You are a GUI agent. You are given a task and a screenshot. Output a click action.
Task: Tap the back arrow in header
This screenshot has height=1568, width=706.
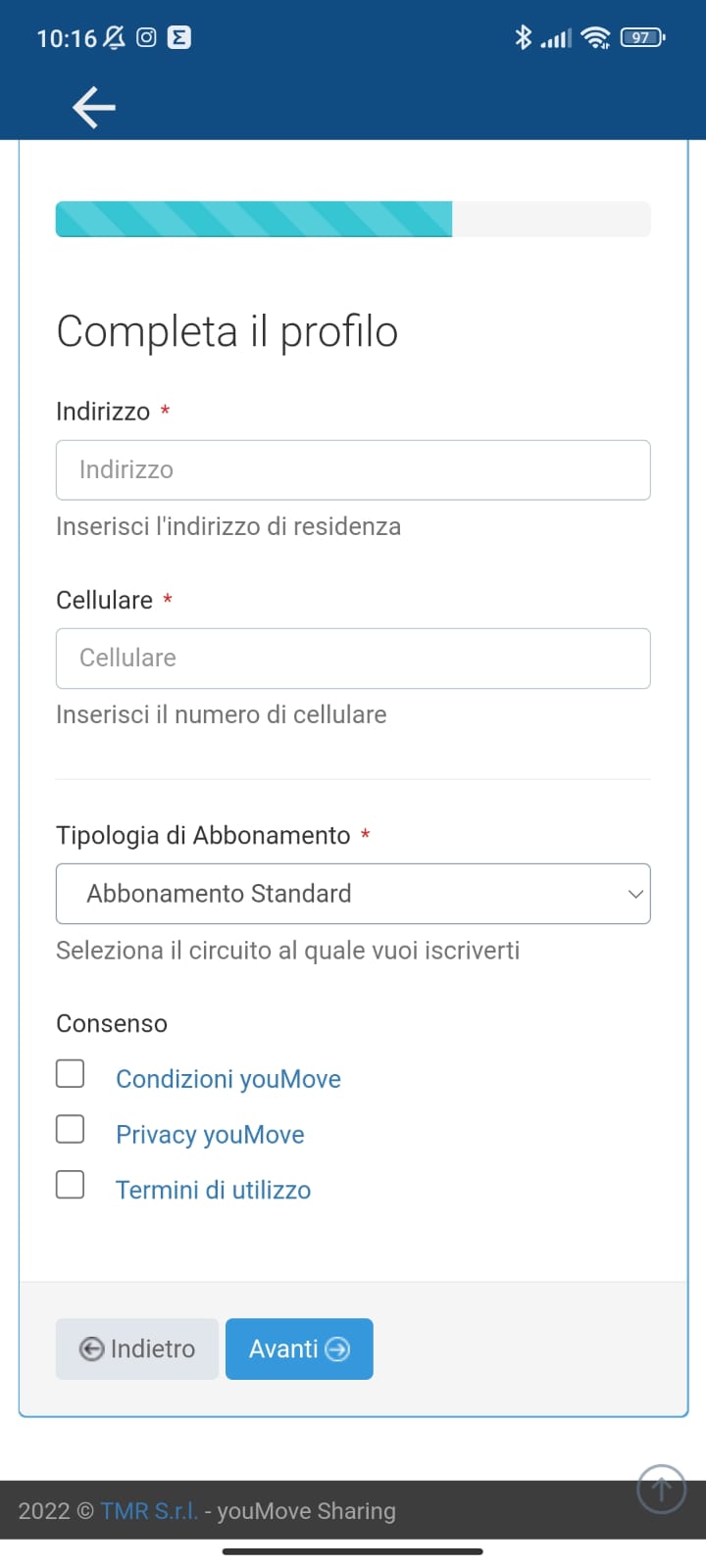[x=94, y=107]
